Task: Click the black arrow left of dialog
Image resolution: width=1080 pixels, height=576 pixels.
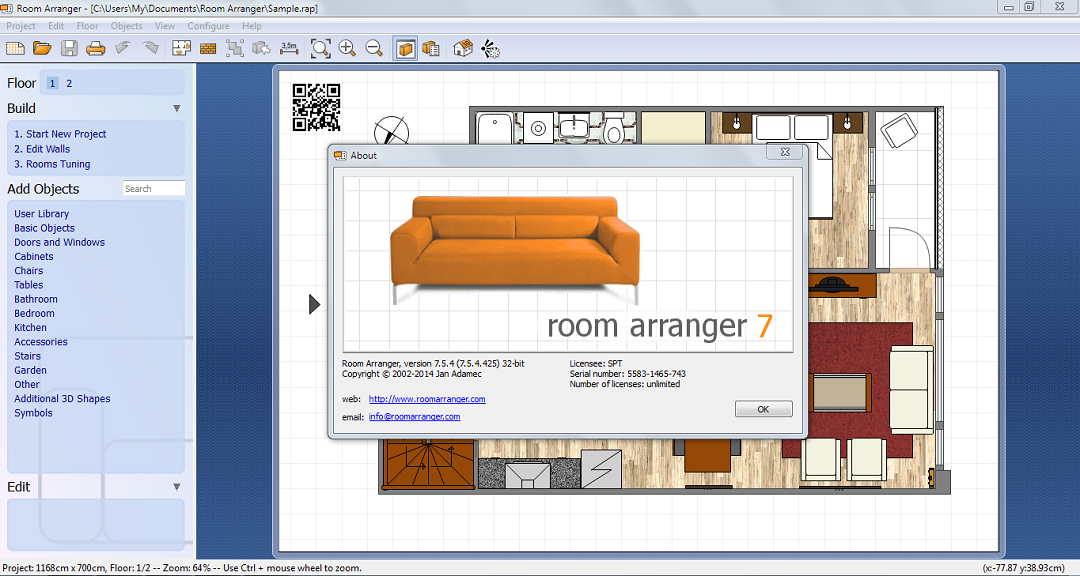Action: pos(314,304)
